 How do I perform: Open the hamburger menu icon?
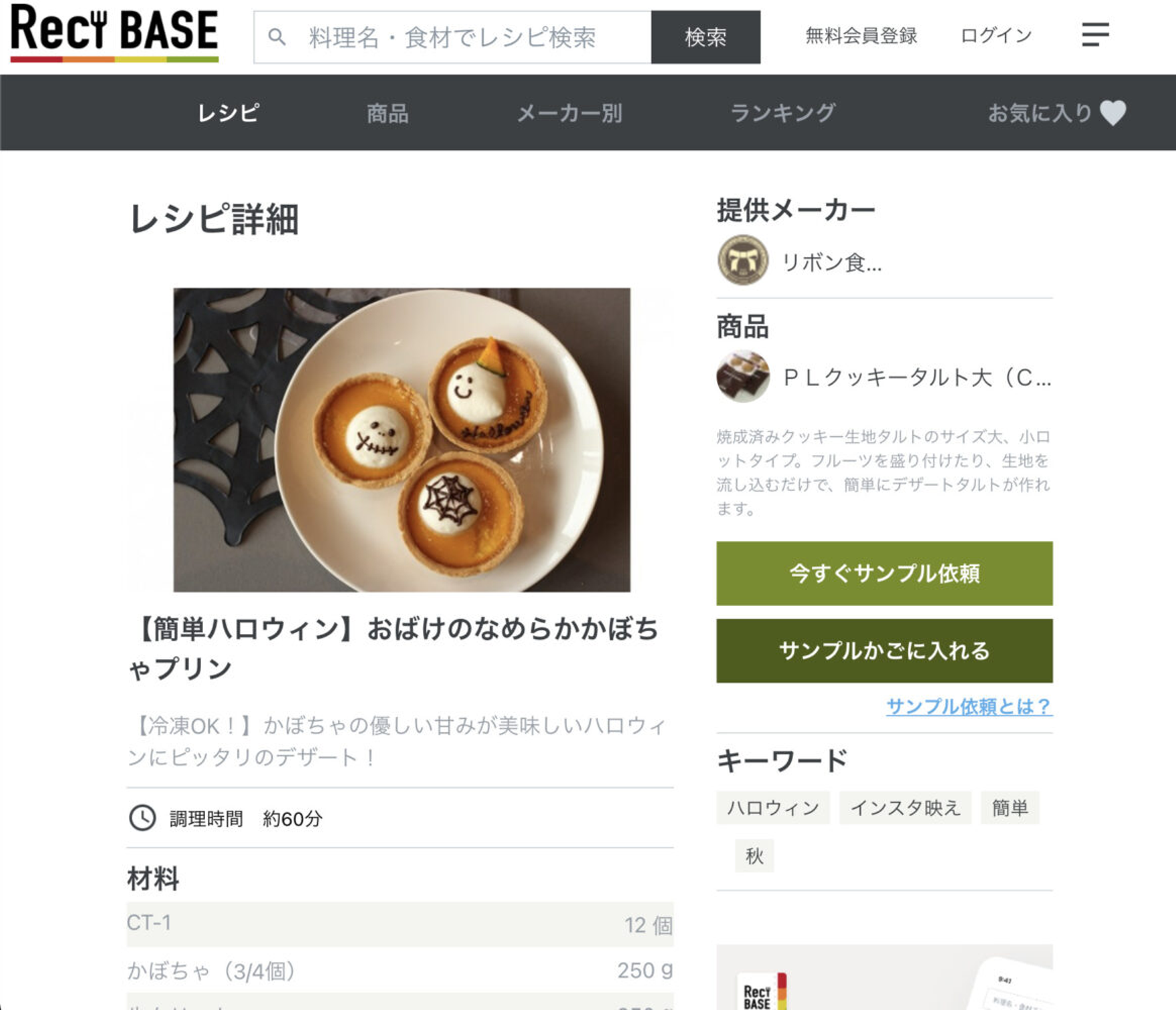pyautogui.click(x=1095, y=35)
